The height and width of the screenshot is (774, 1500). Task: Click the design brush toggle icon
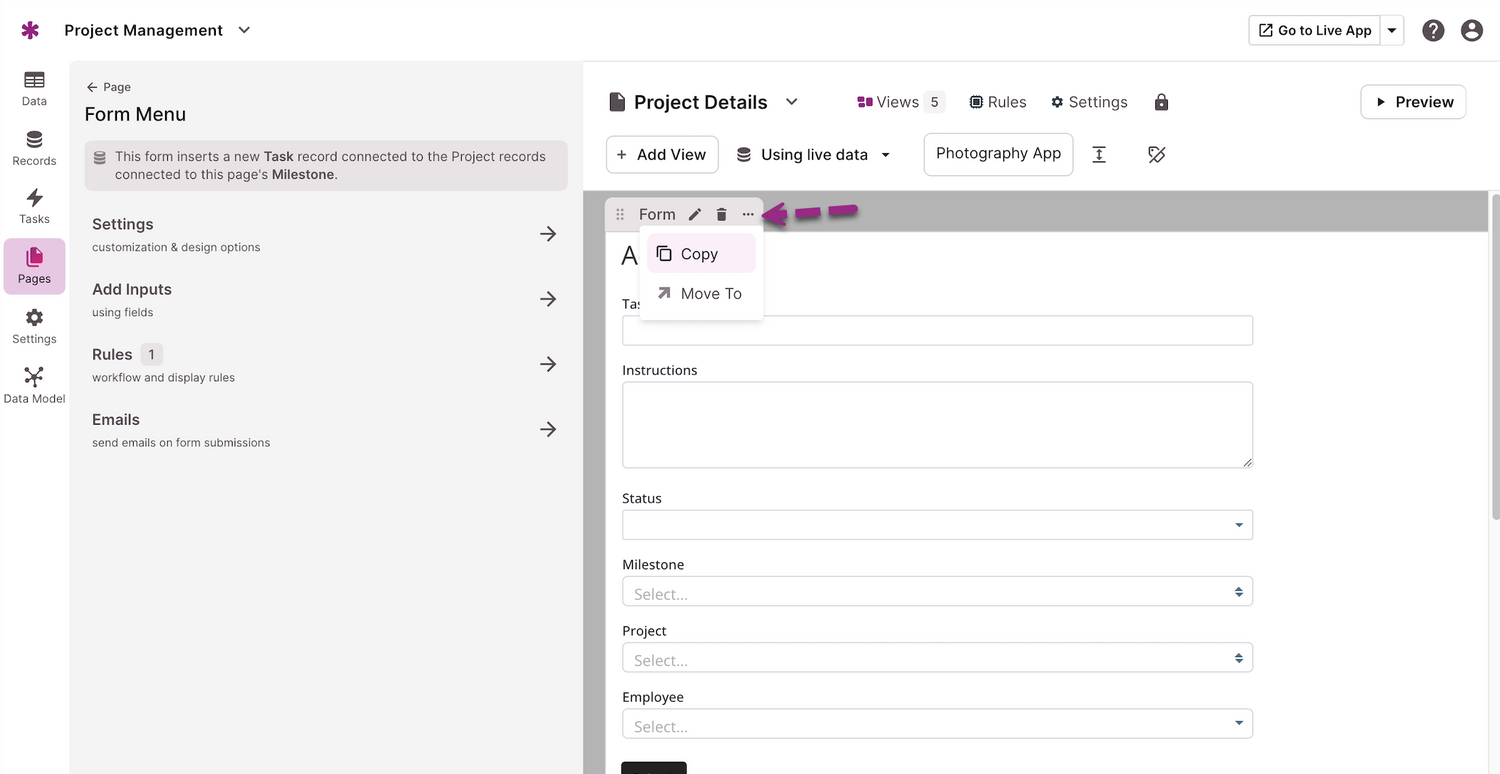(x=1157, y=154)
